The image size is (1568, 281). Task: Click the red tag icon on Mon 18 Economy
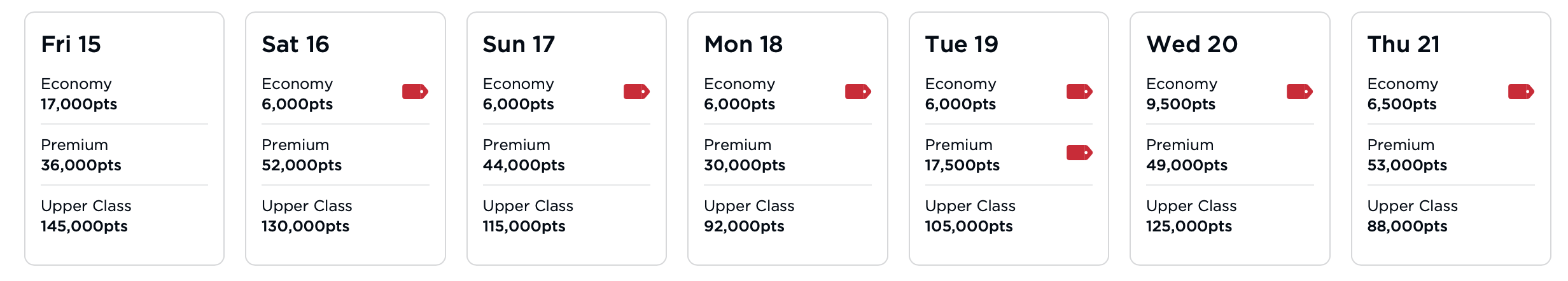tap(858, 92)
